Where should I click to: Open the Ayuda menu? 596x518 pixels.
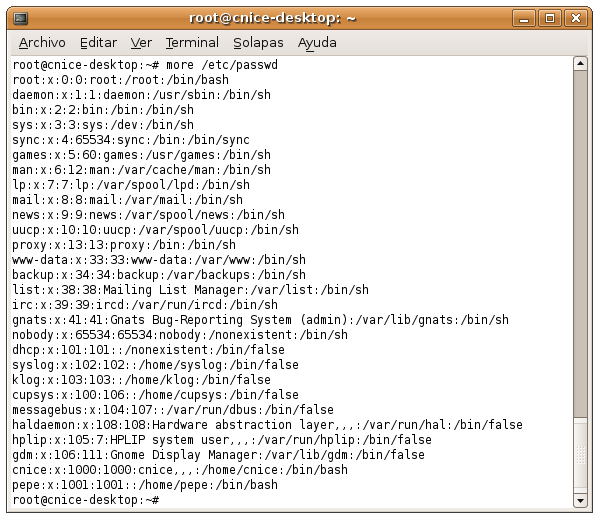317,43
